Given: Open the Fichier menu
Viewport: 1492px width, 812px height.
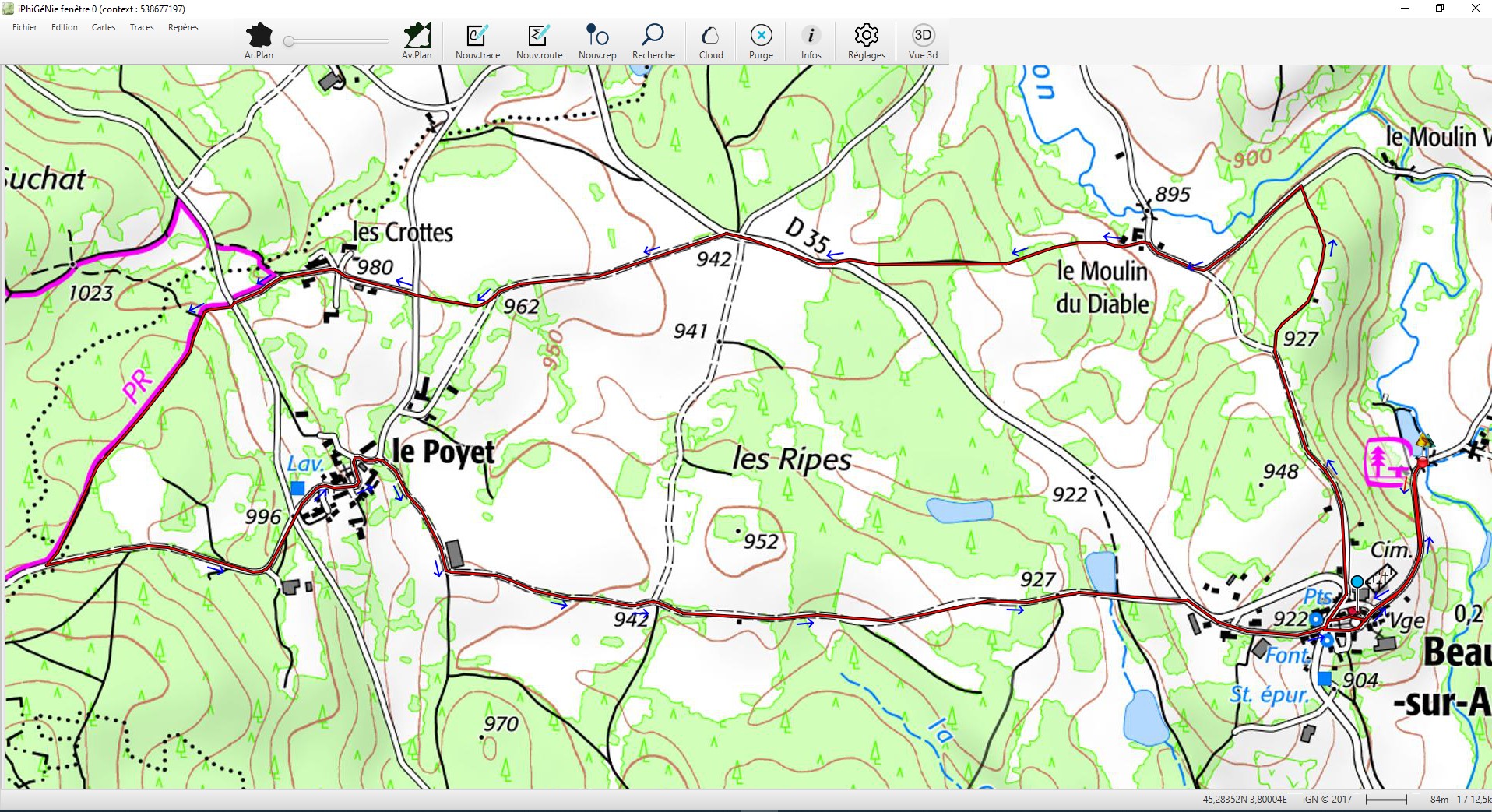Looking at the screenshot, I should (25, 27).
